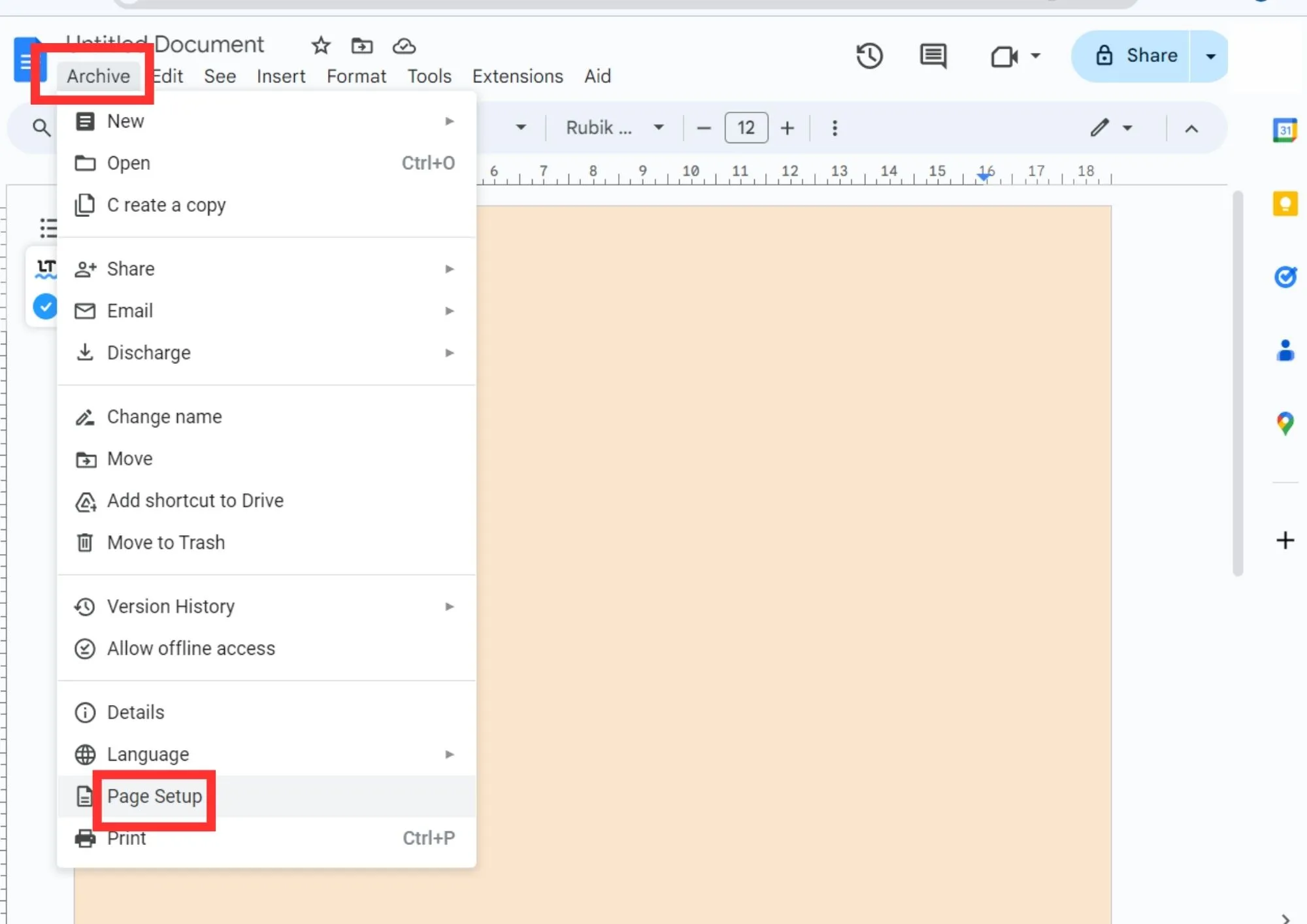Open the document outline list icon
Image resolution: width=1307 pixels, height=924 pixels.
[48, 228]
